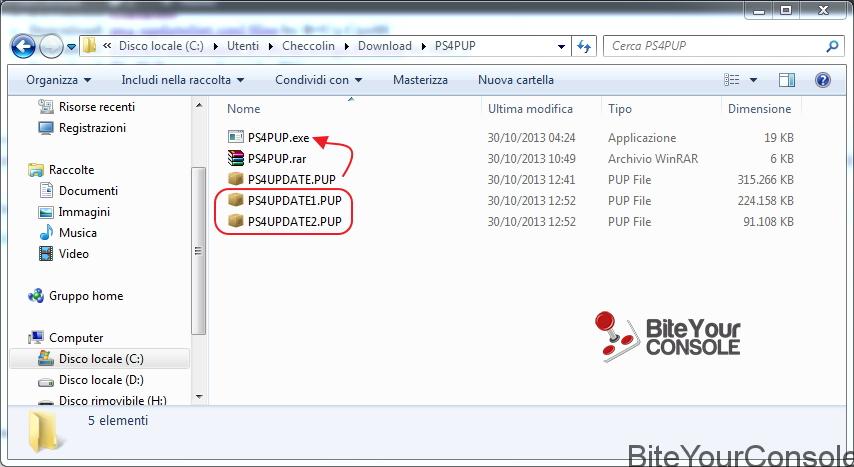Select Disco locale (C:) in sidebar
854x467 pixels.
(x=101, y=359)
